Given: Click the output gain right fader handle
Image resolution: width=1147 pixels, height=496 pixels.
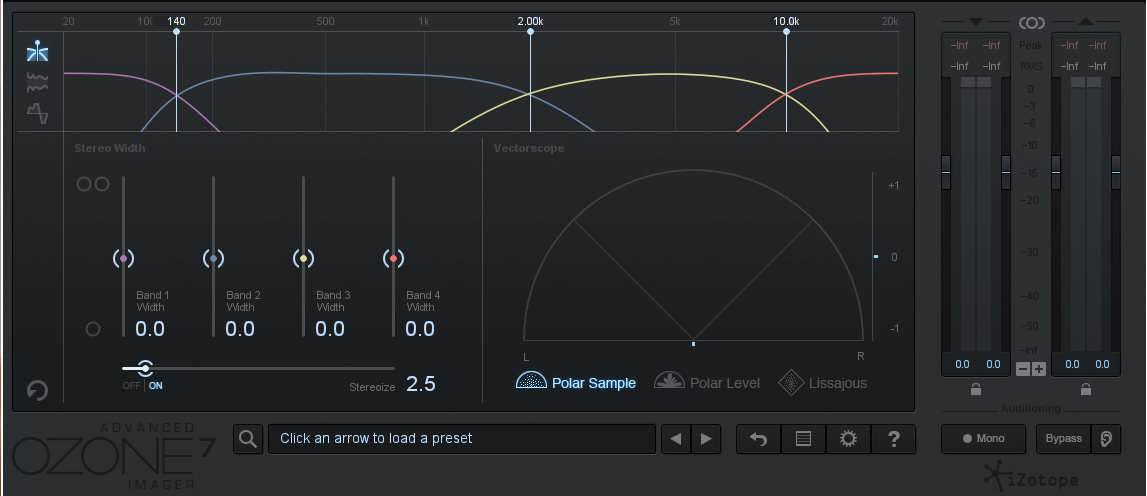Looking at the screenshot, I should 1116,173.
